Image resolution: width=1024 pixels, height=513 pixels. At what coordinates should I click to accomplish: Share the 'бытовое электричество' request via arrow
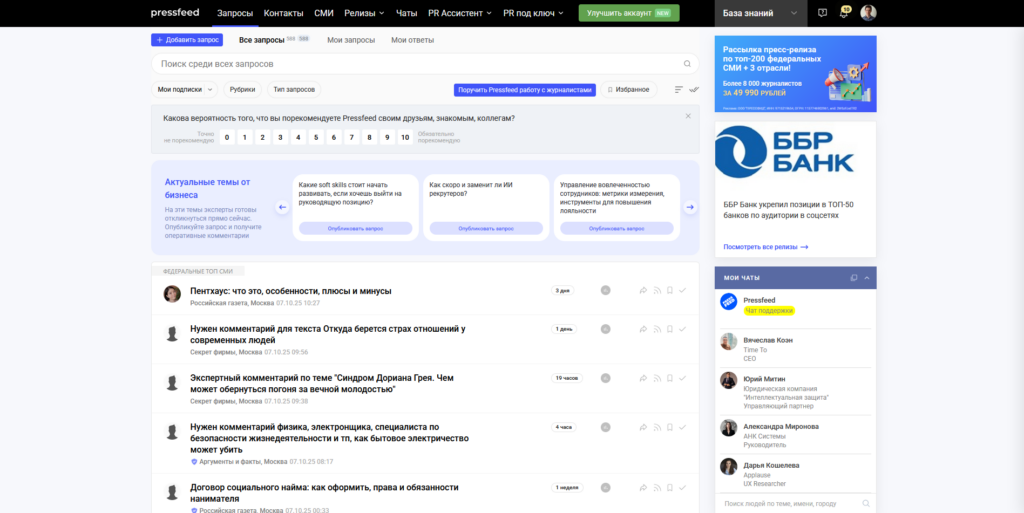point(643,428)
